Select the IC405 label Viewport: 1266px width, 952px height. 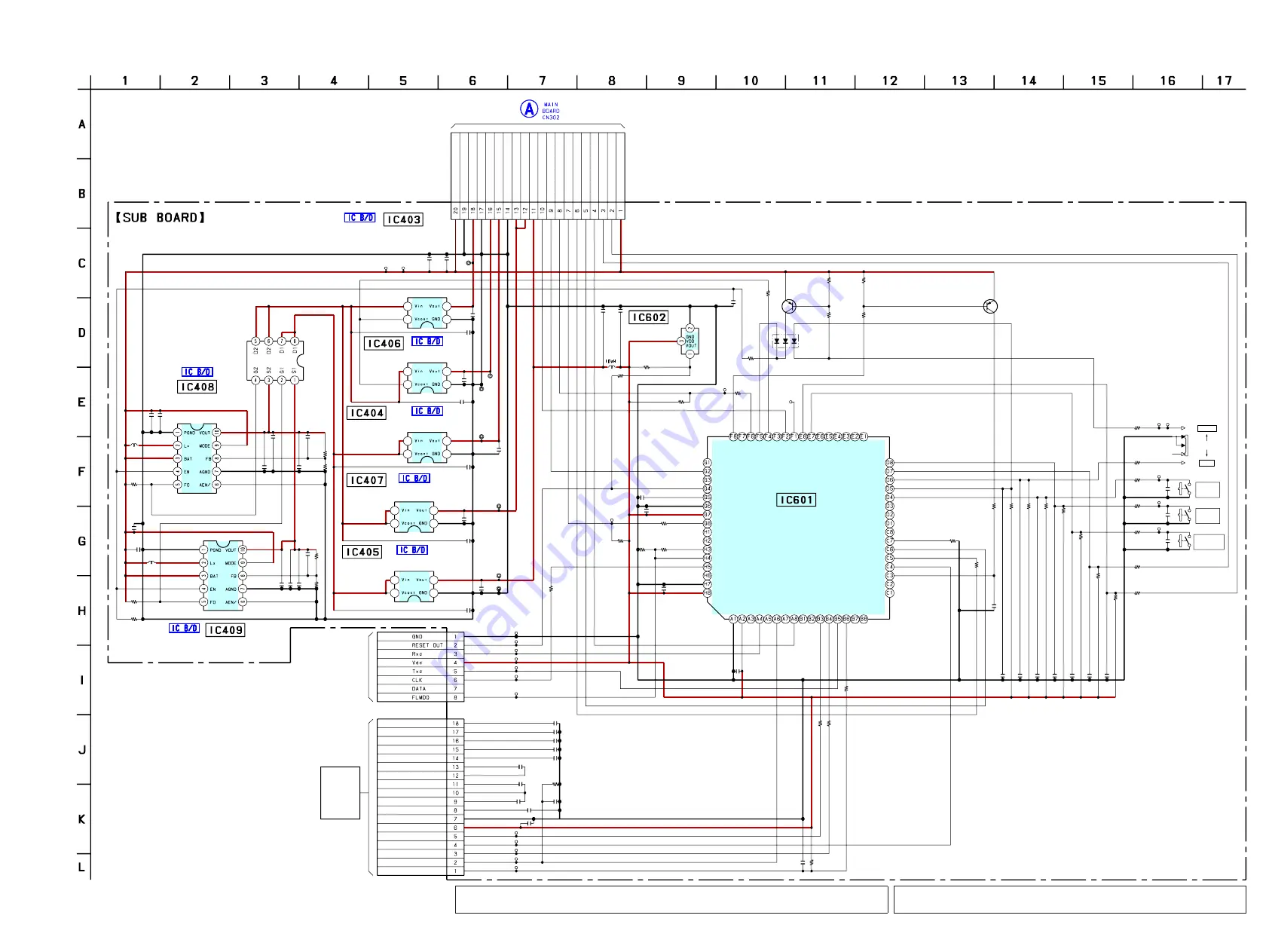point(362,552)
